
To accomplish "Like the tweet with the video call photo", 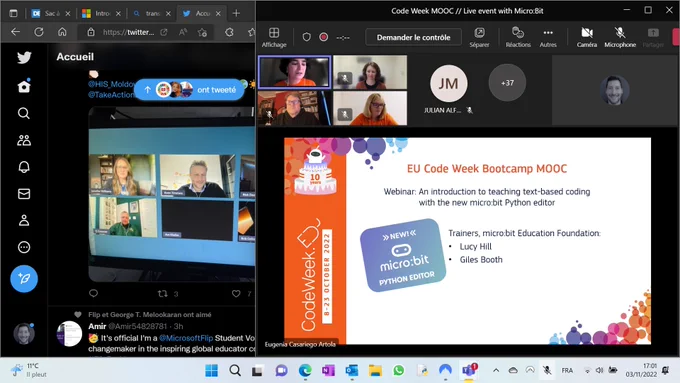I will [236, 294].
